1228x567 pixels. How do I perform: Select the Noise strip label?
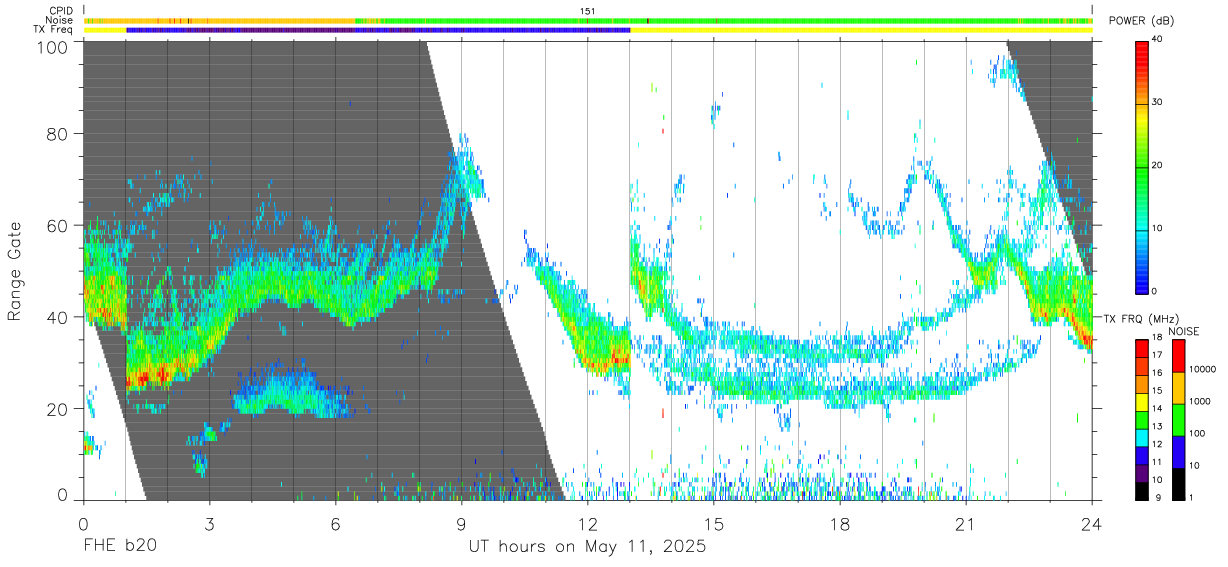coord(59,20)
